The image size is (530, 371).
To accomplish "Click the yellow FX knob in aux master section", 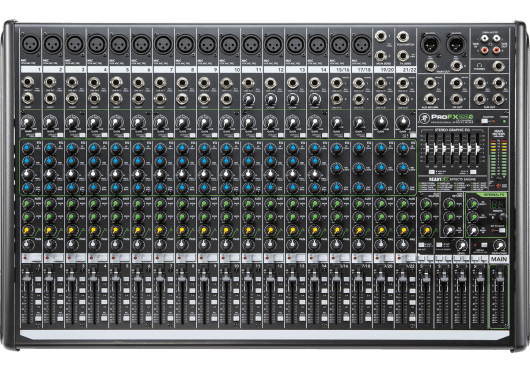I will [427, 230].
